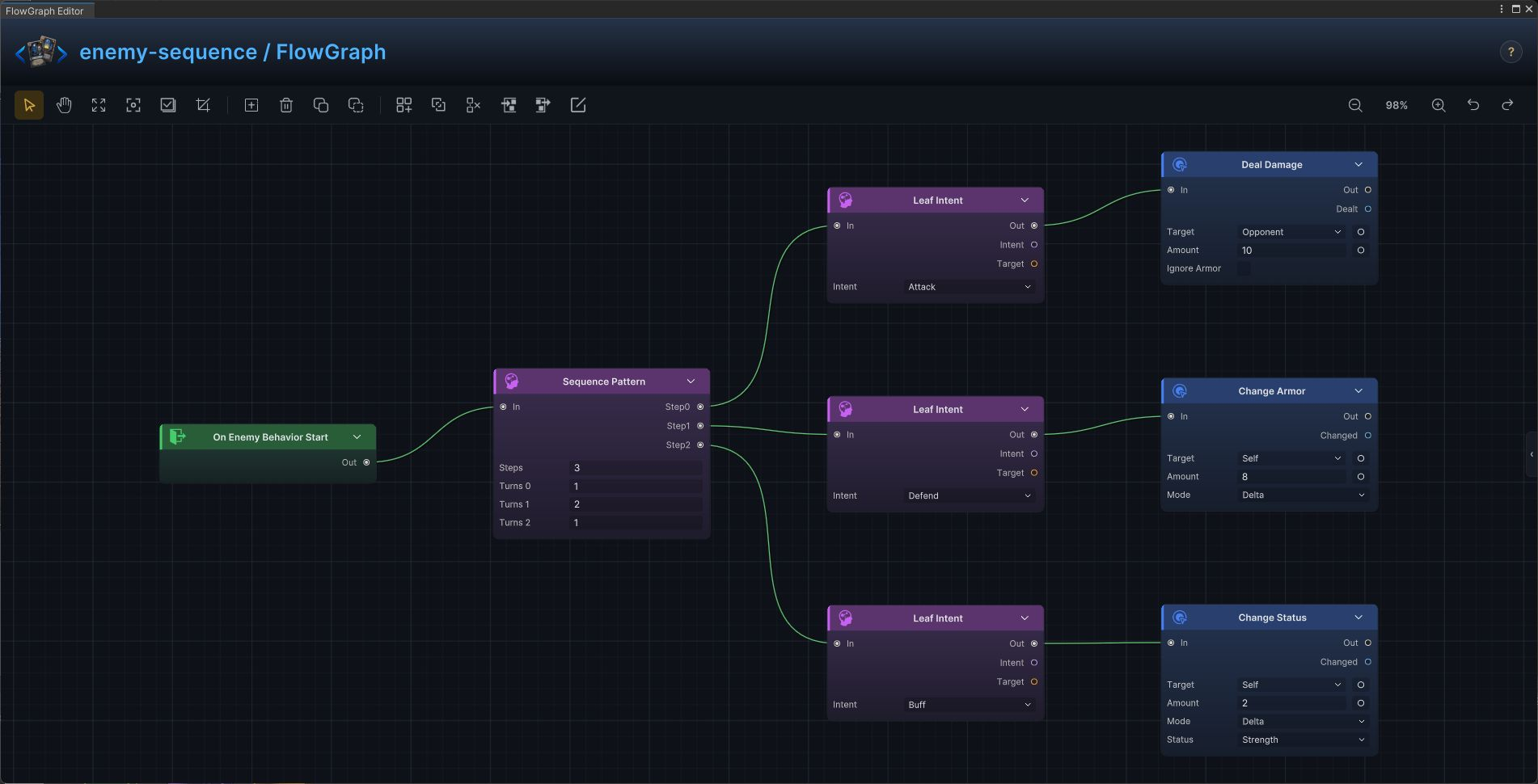This screenshot has height=784, width=1538.
Task: Open help with the question mark button
Action: (x=1511, y=52)
